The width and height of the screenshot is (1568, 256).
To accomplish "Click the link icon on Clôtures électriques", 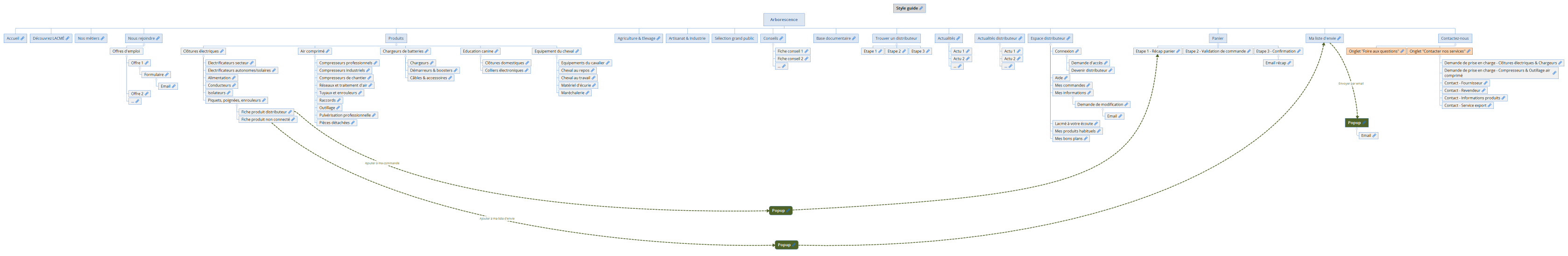I will (x=221, y=51).
